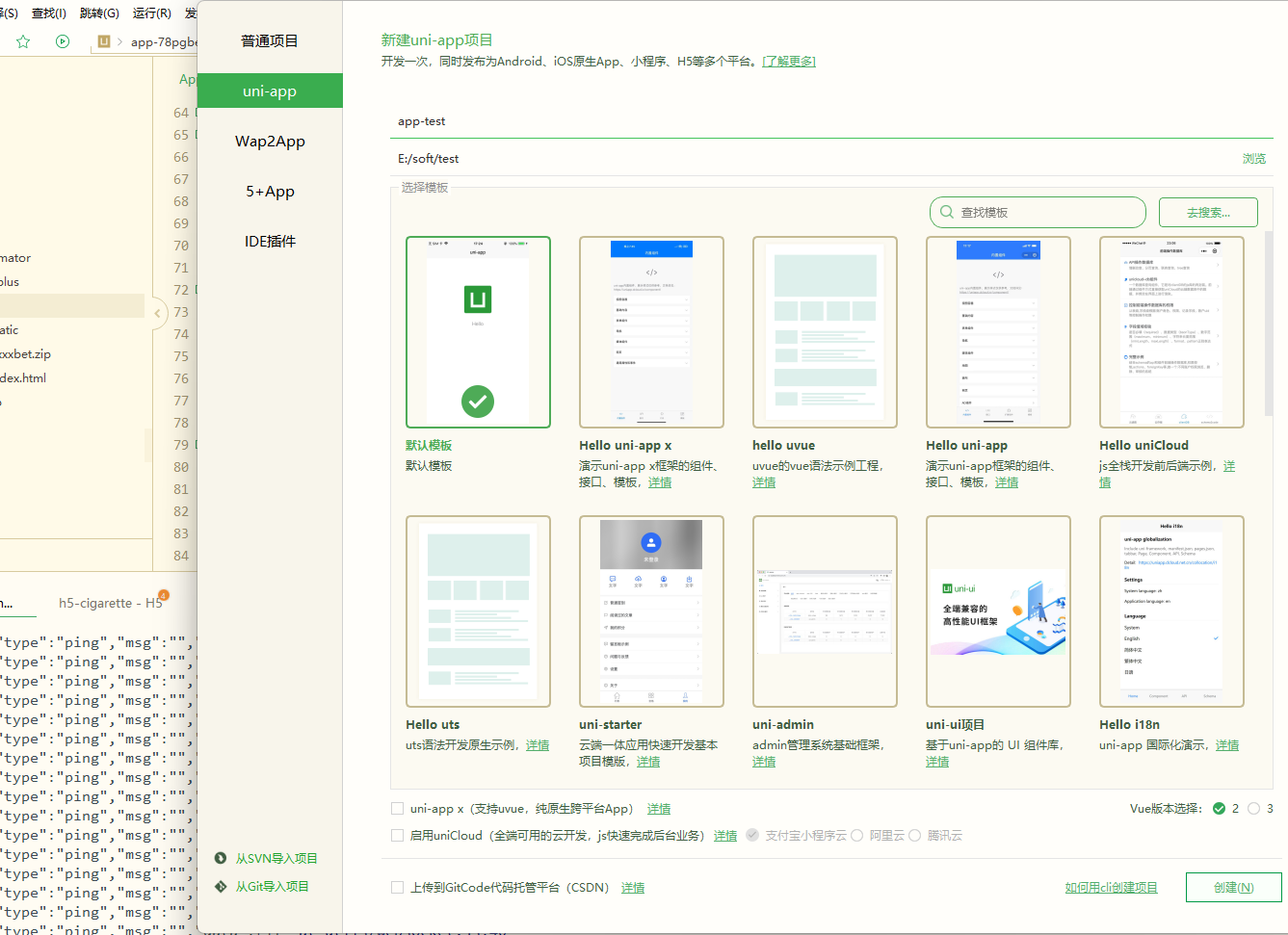Enable the 启用uniCloud checkbox
Image resolution: width=1288 pixels, height=935 pixels.
pyautogui.click(x=397, y=835)
